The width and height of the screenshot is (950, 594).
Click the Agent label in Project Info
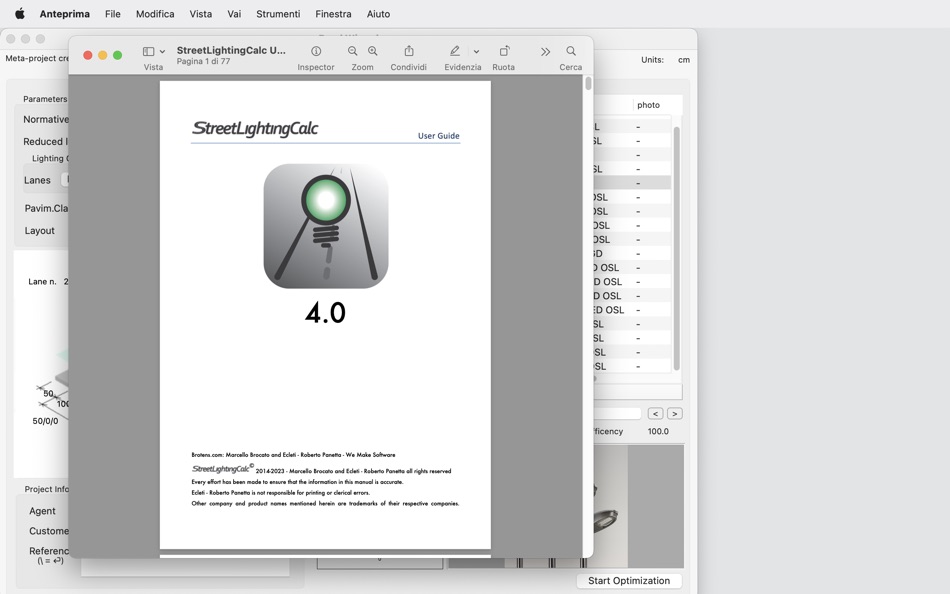[42, 511]
